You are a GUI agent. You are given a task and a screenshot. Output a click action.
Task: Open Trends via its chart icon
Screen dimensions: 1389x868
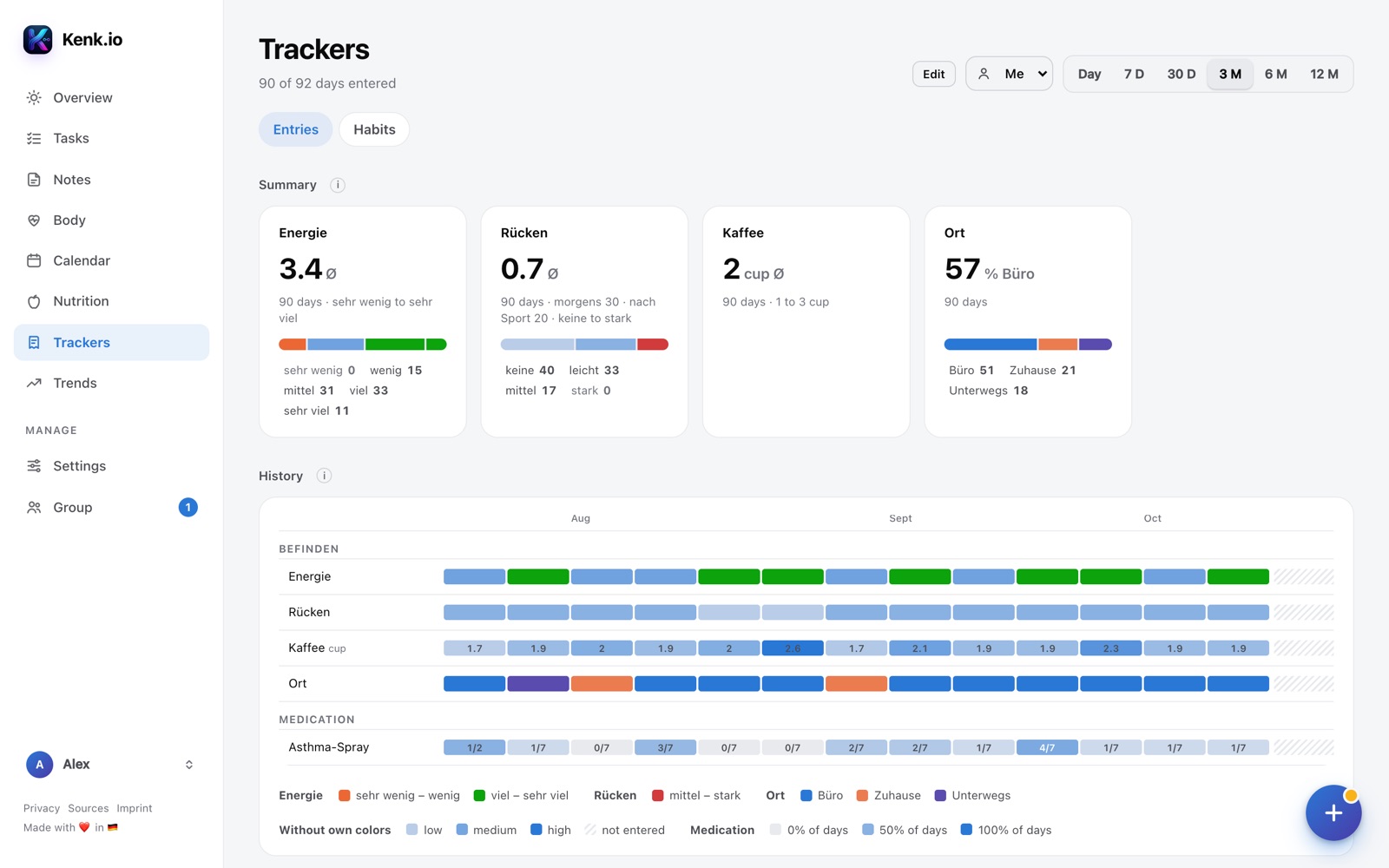coord(34,383)
